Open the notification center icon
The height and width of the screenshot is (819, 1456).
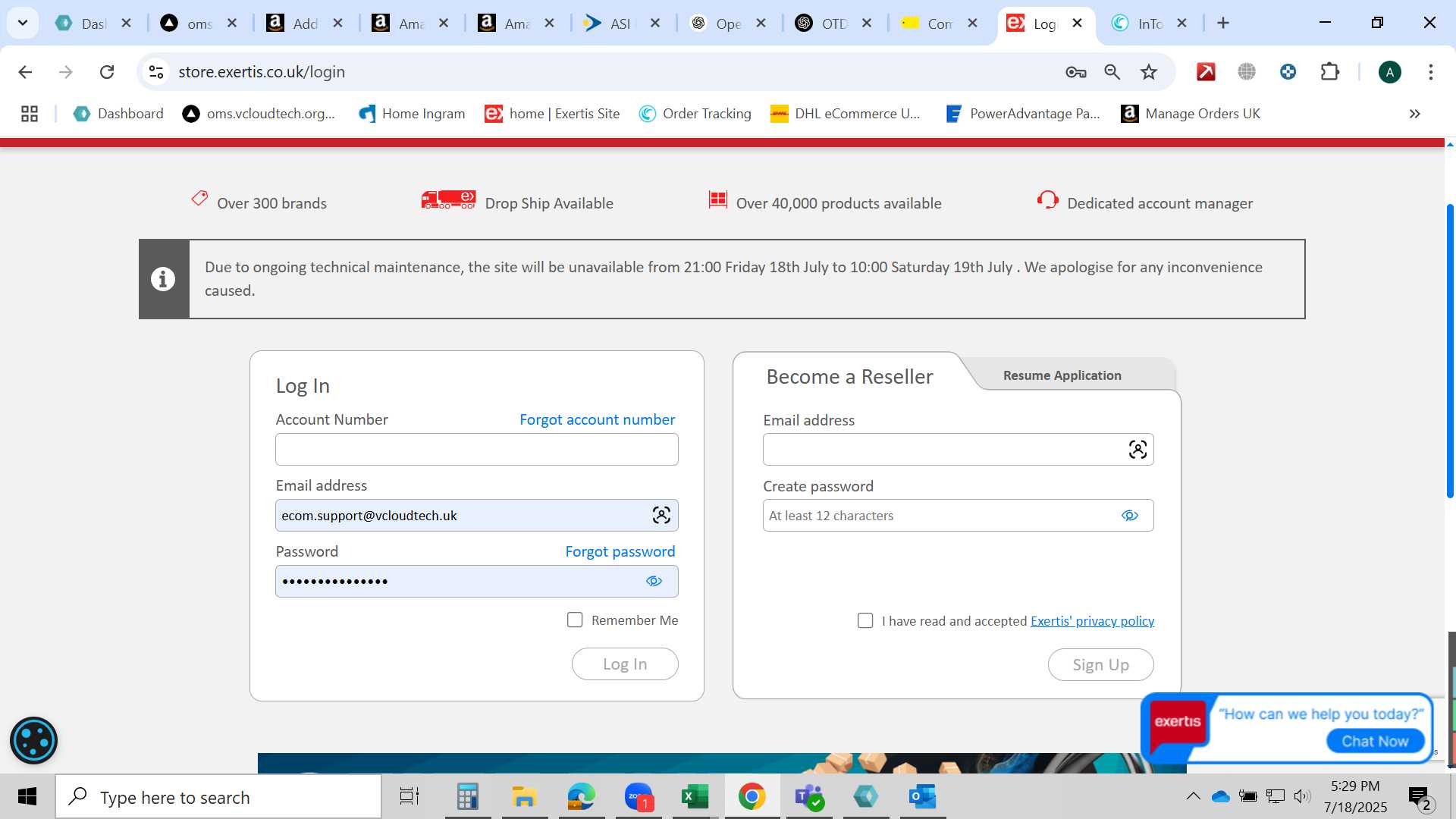tap(1420, 798)
